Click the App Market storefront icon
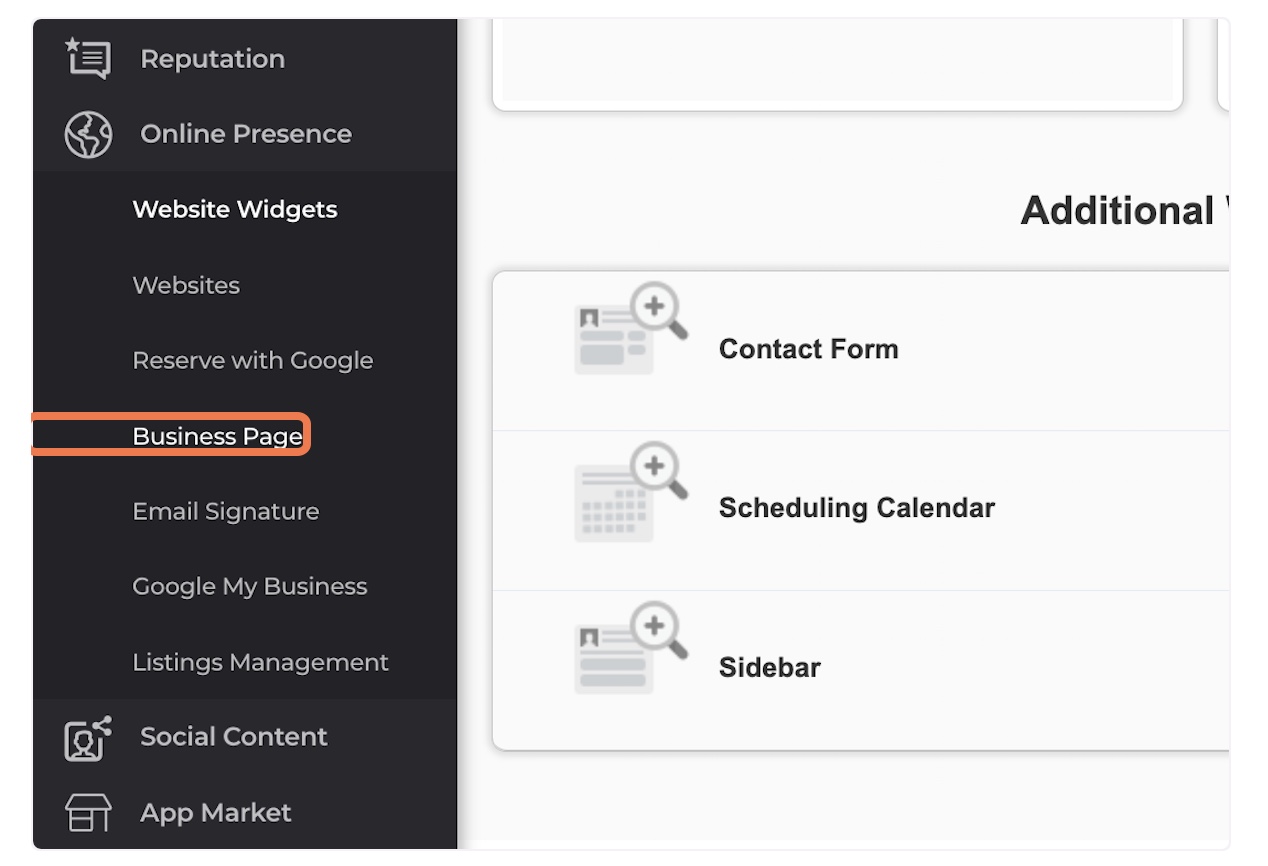The height and width of the screenshot is (866, 1268). pyautogui.click(x=88, y=813)
